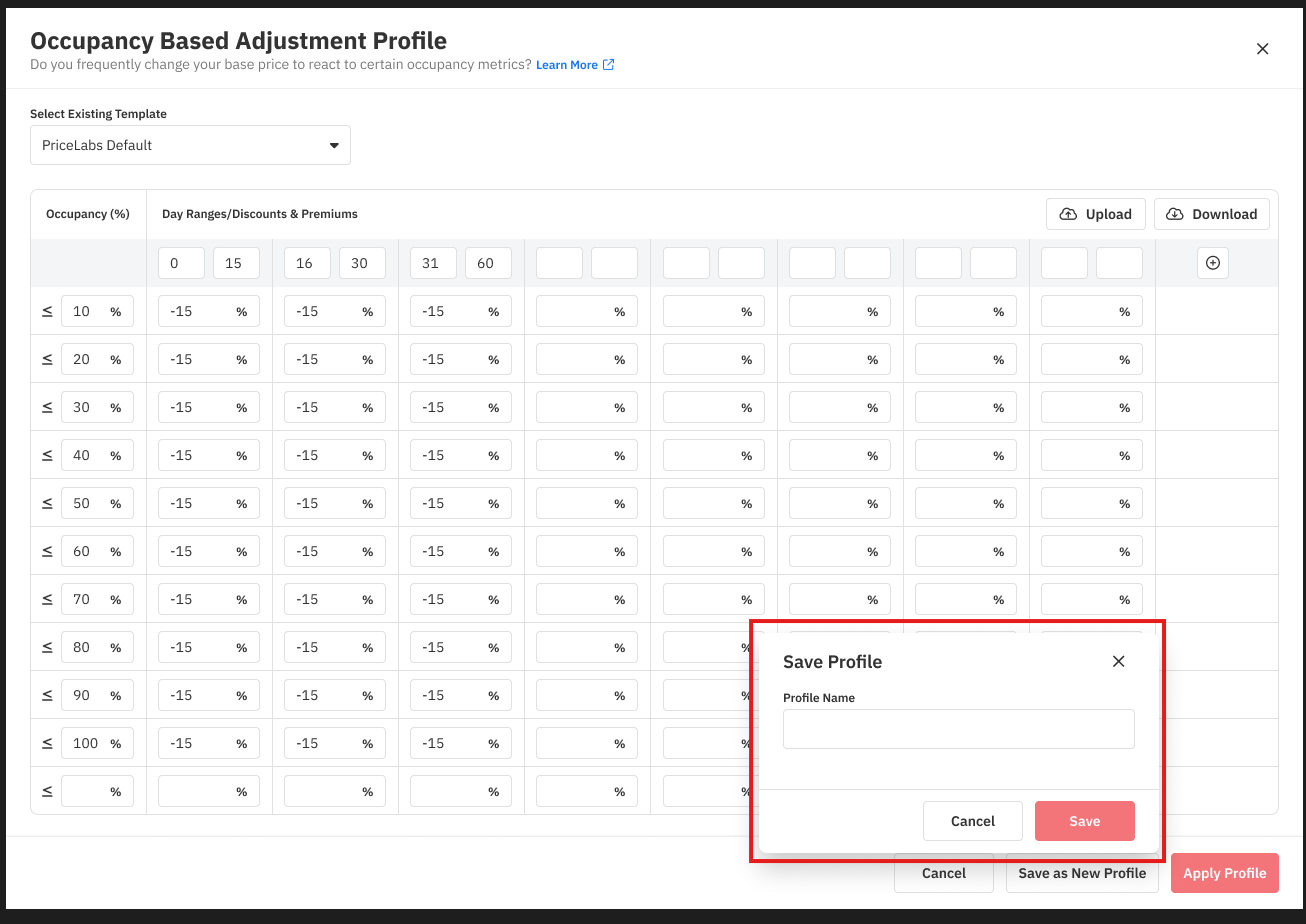The height and width of the screenshot is (924, 1306).
Task: Click the Download cloud button
Action: (1211, 214)
